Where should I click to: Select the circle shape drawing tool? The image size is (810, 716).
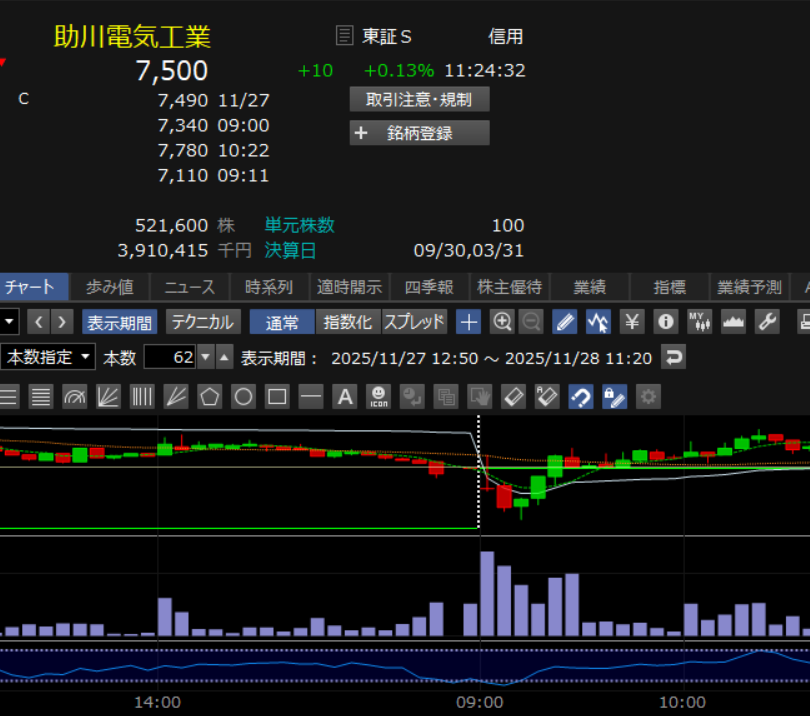click(243, 397)
